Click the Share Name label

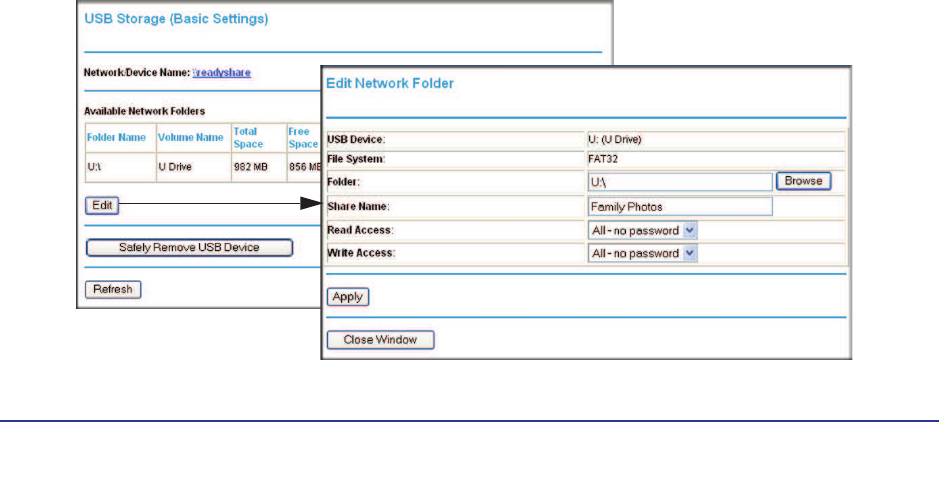coord(359,206)
